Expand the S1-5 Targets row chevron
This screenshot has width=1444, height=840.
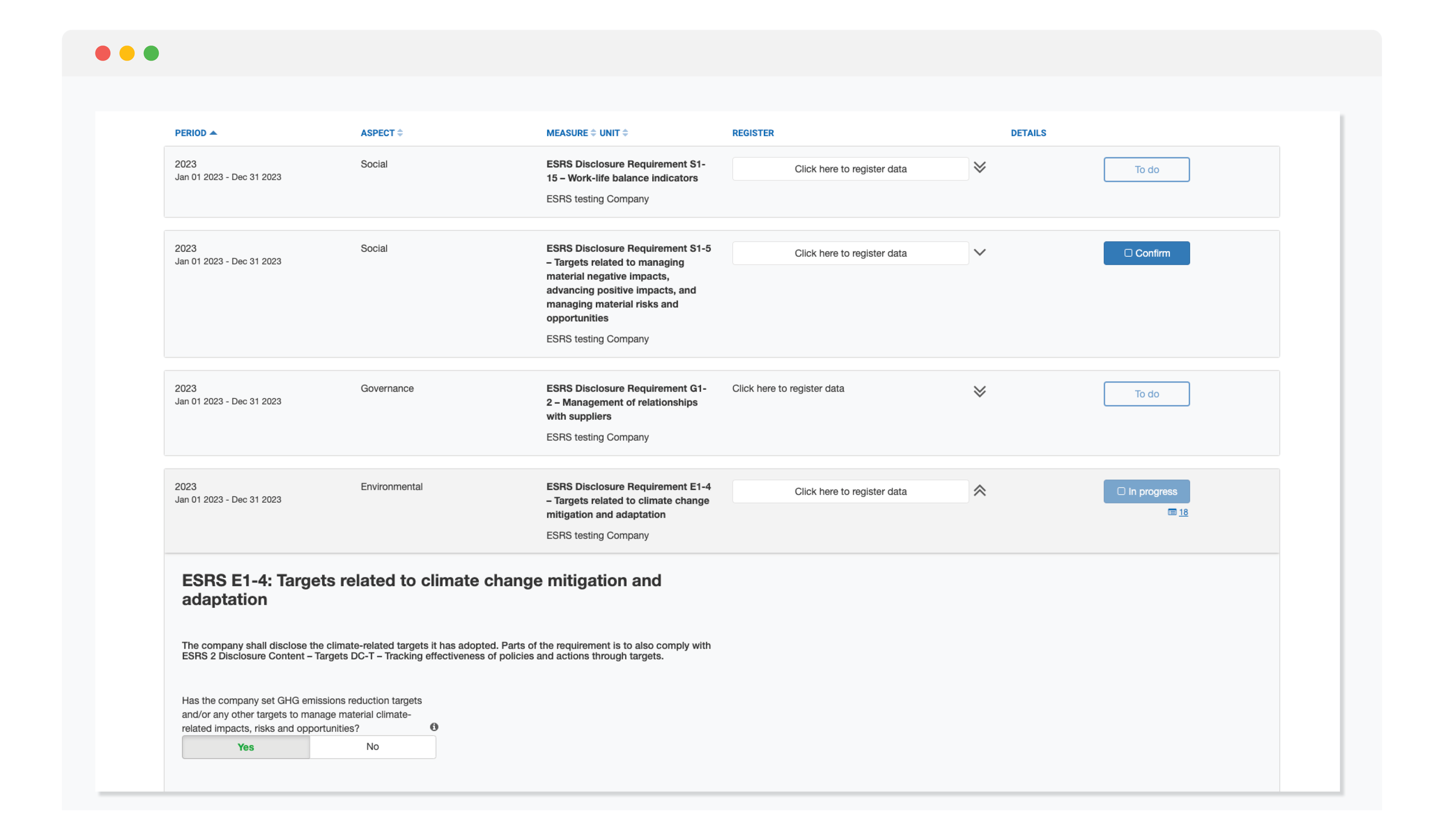click(x=979, y=252)
